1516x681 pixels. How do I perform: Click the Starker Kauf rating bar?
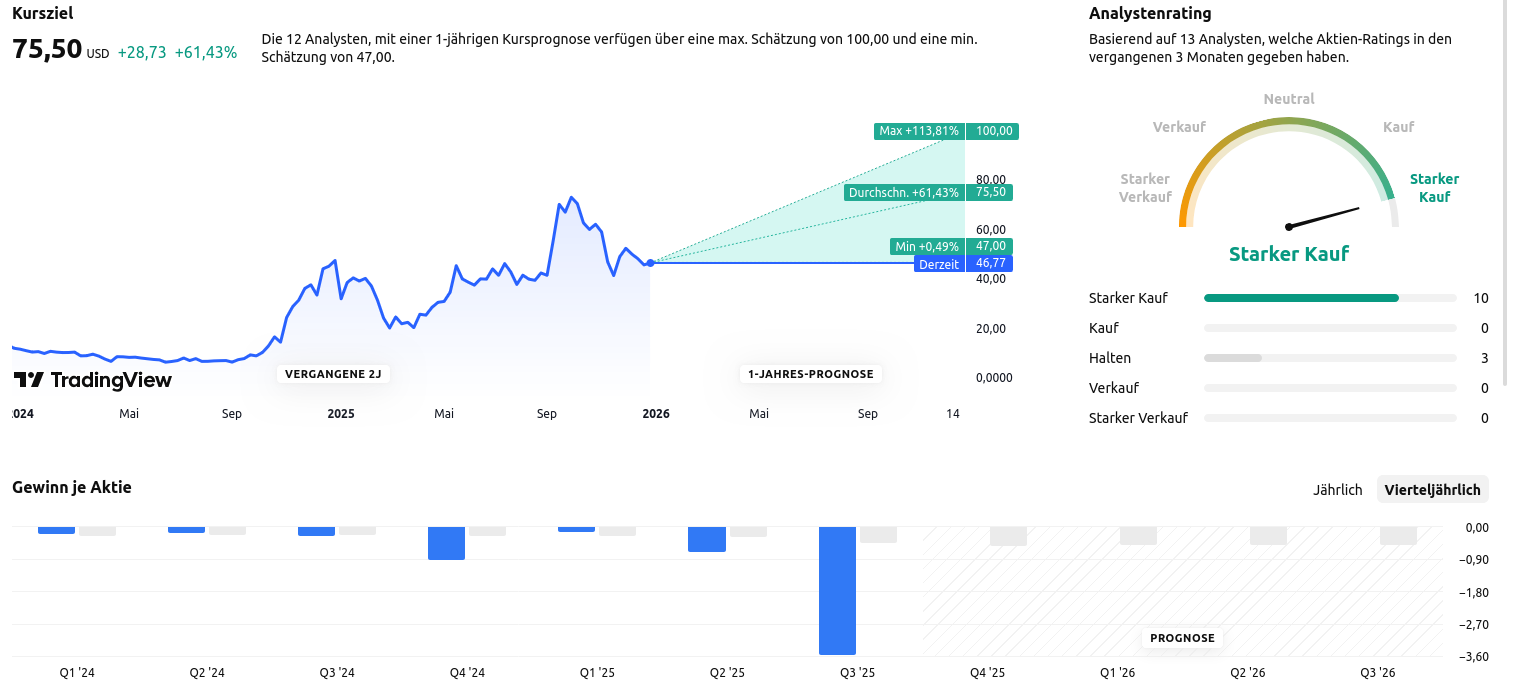[x=1301, y=298]
